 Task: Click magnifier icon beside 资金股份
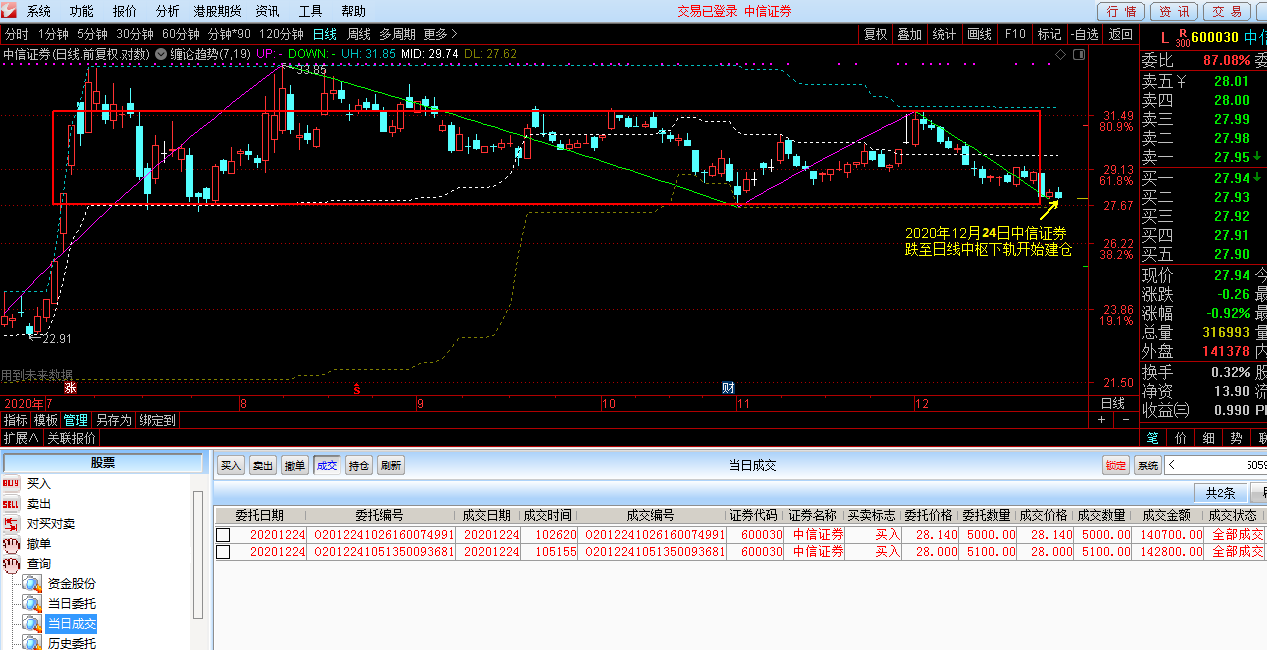click(33, 584)
